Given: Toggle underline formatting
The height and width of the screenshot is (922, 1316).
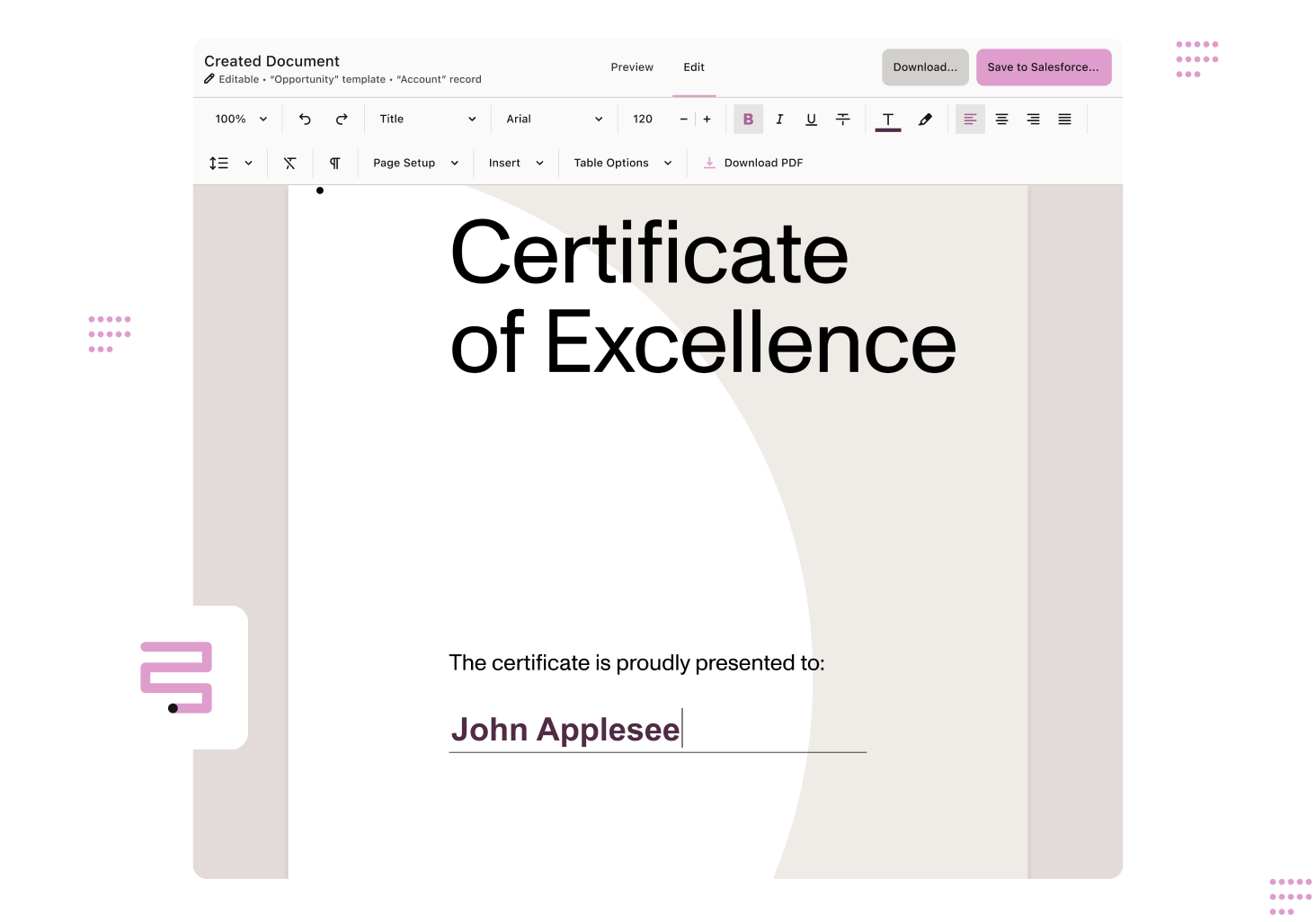Looking at the screenshot, I should point(811,120).
